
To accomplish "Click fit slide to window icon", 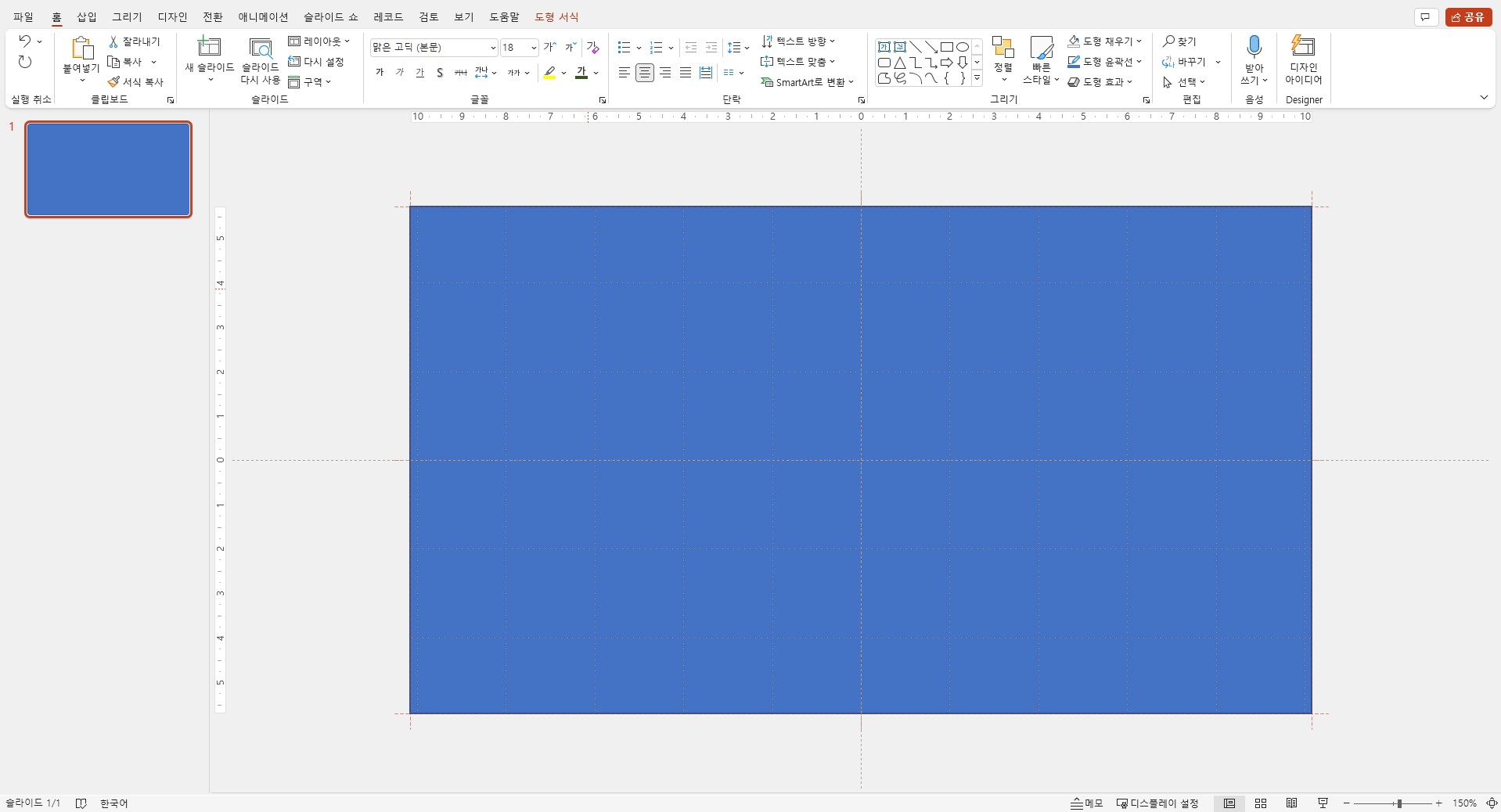I will [x=1492, y=803].
